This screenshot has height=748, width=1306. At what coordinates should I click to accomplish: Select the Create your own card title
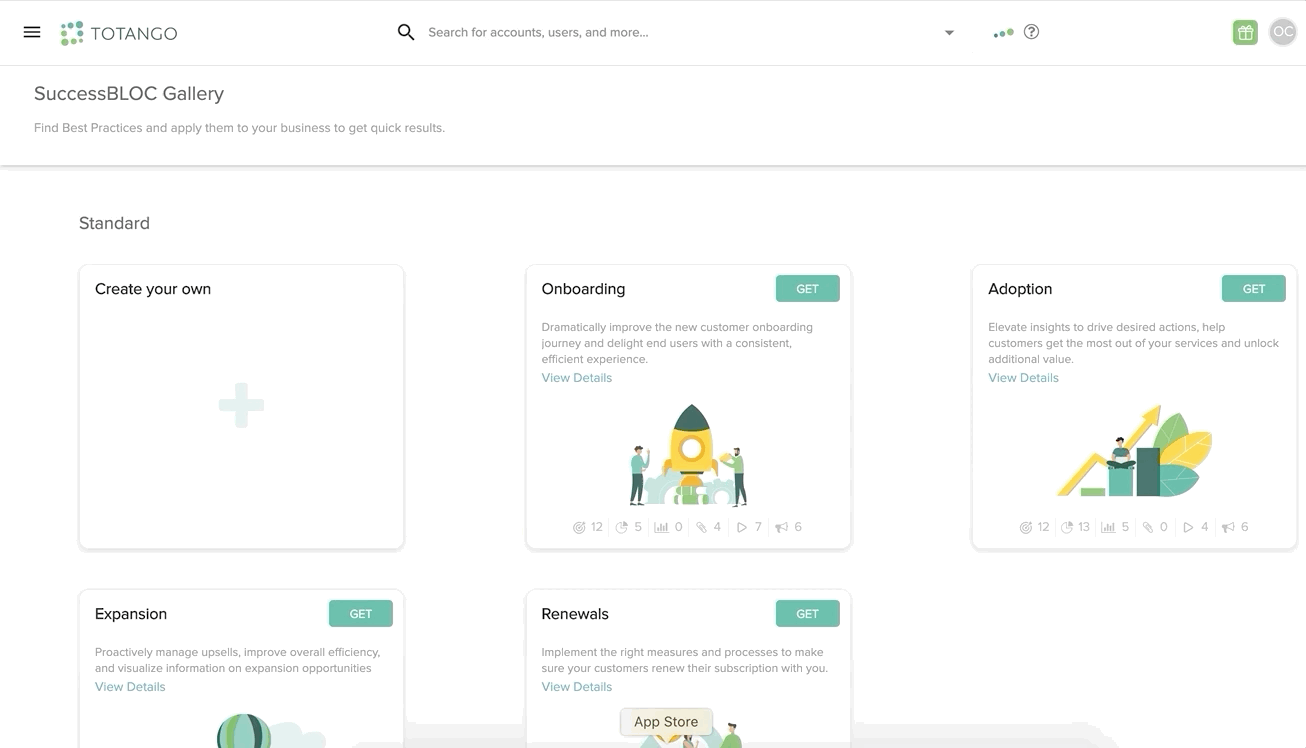point(153,289)
